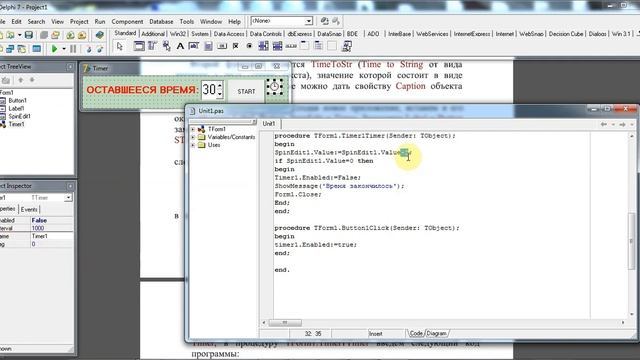
Task: Click the Interval value 1000
Action: [38, 228]
